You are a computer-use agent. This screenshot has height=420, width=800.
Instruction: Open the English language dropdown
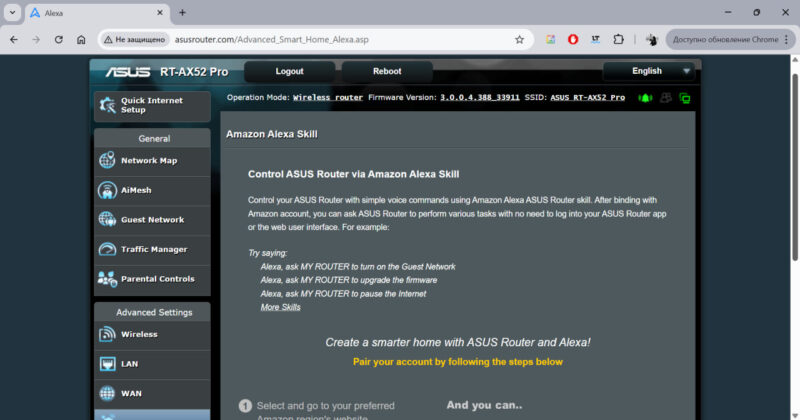[648, 71]
